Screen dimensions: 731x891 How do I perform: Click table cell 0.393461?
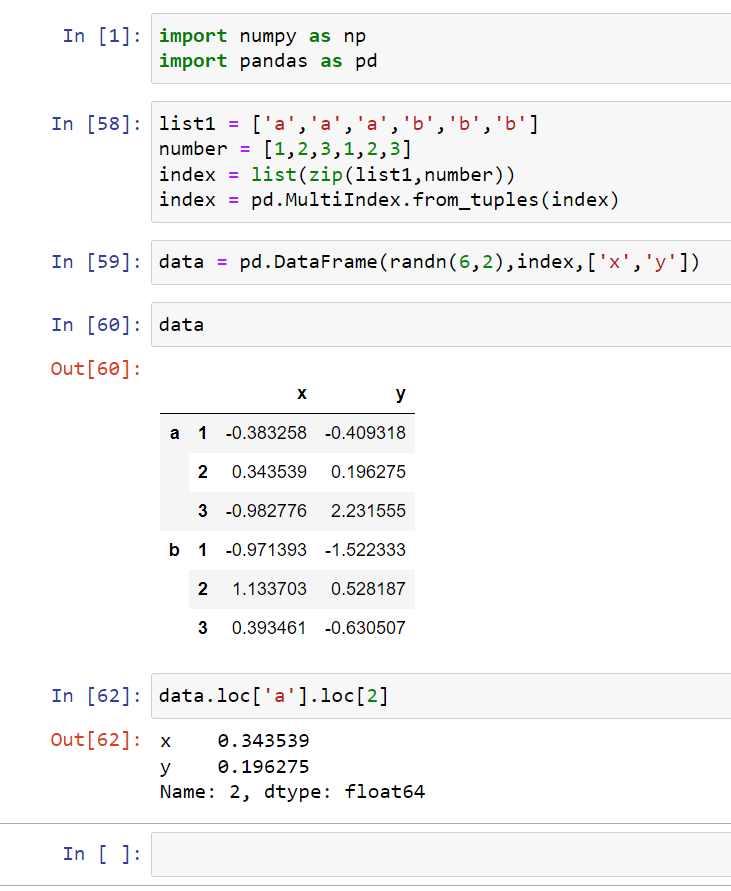269,628
